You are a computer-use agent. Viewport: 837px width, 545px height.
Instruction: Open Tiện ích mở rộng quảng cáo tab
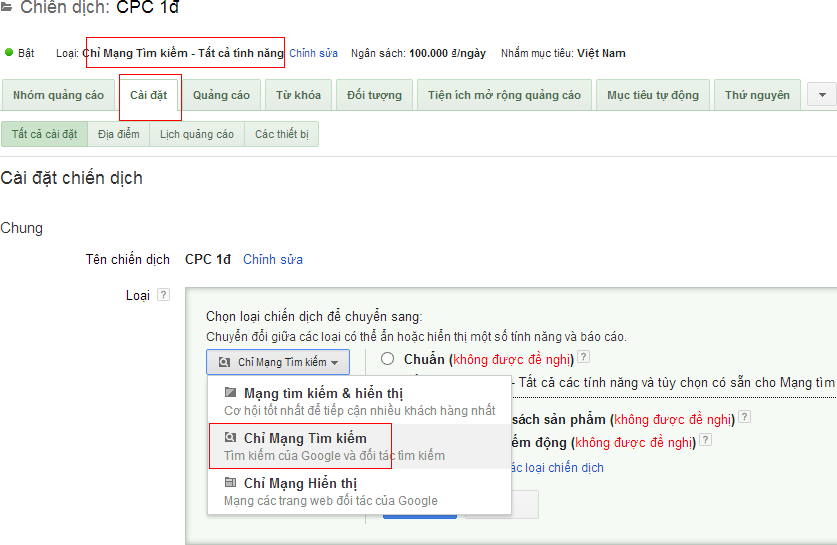click(504, 95)
